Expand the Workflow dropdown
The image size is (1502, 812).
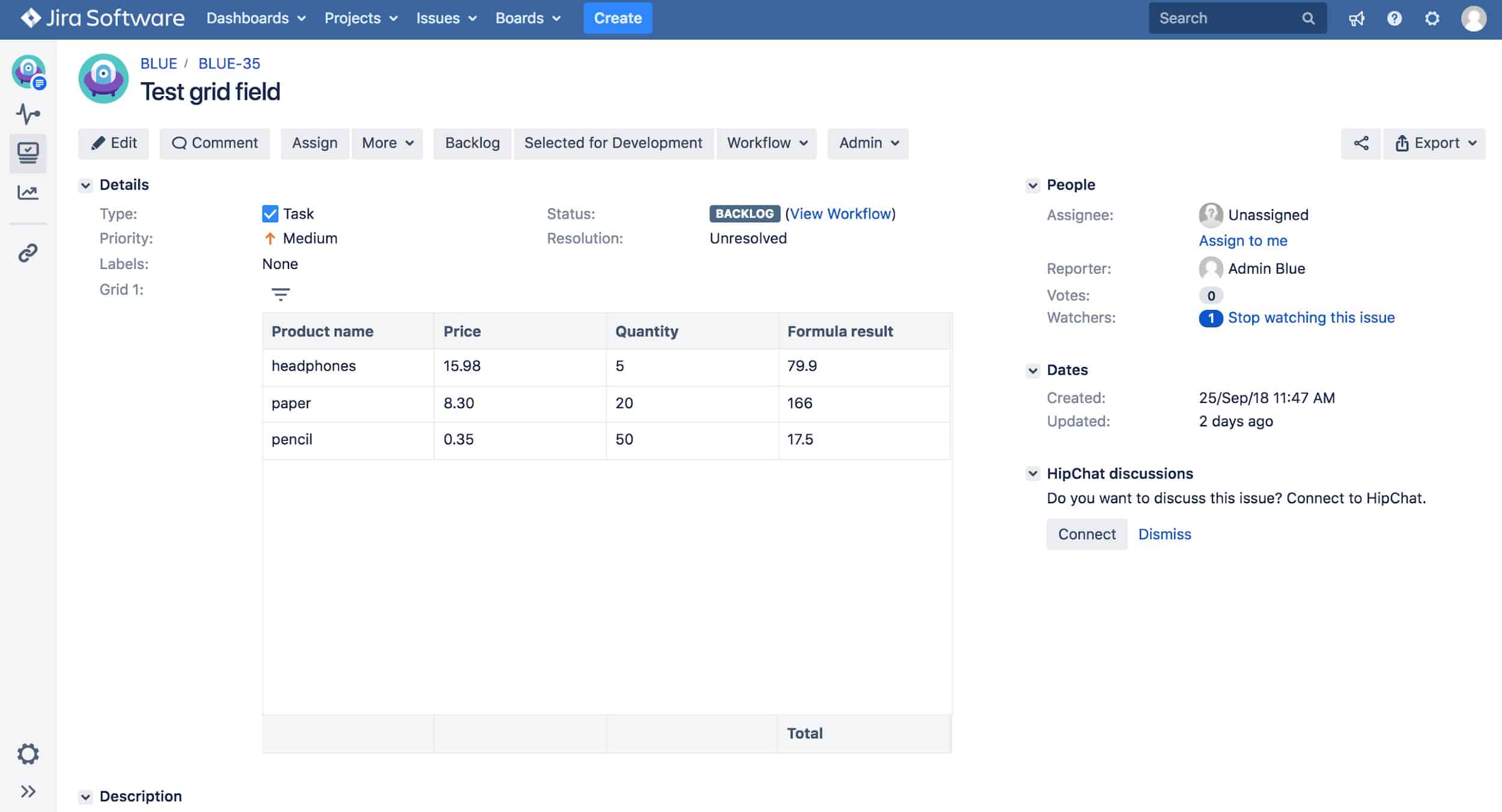pos(766,143)
